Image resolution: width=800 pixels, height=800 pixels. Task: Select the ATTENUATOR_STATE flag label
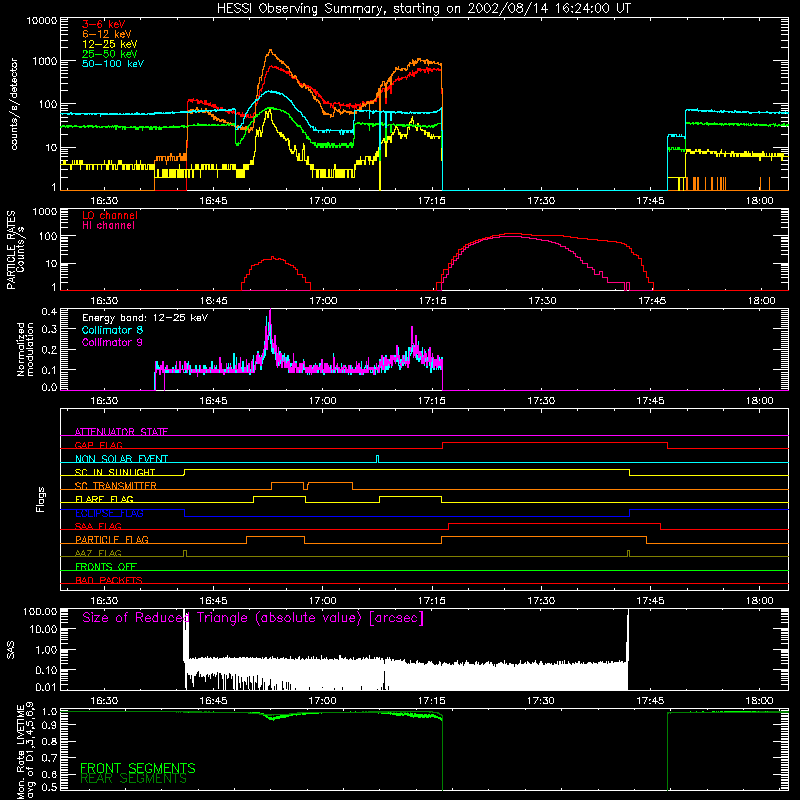(121, 432)
